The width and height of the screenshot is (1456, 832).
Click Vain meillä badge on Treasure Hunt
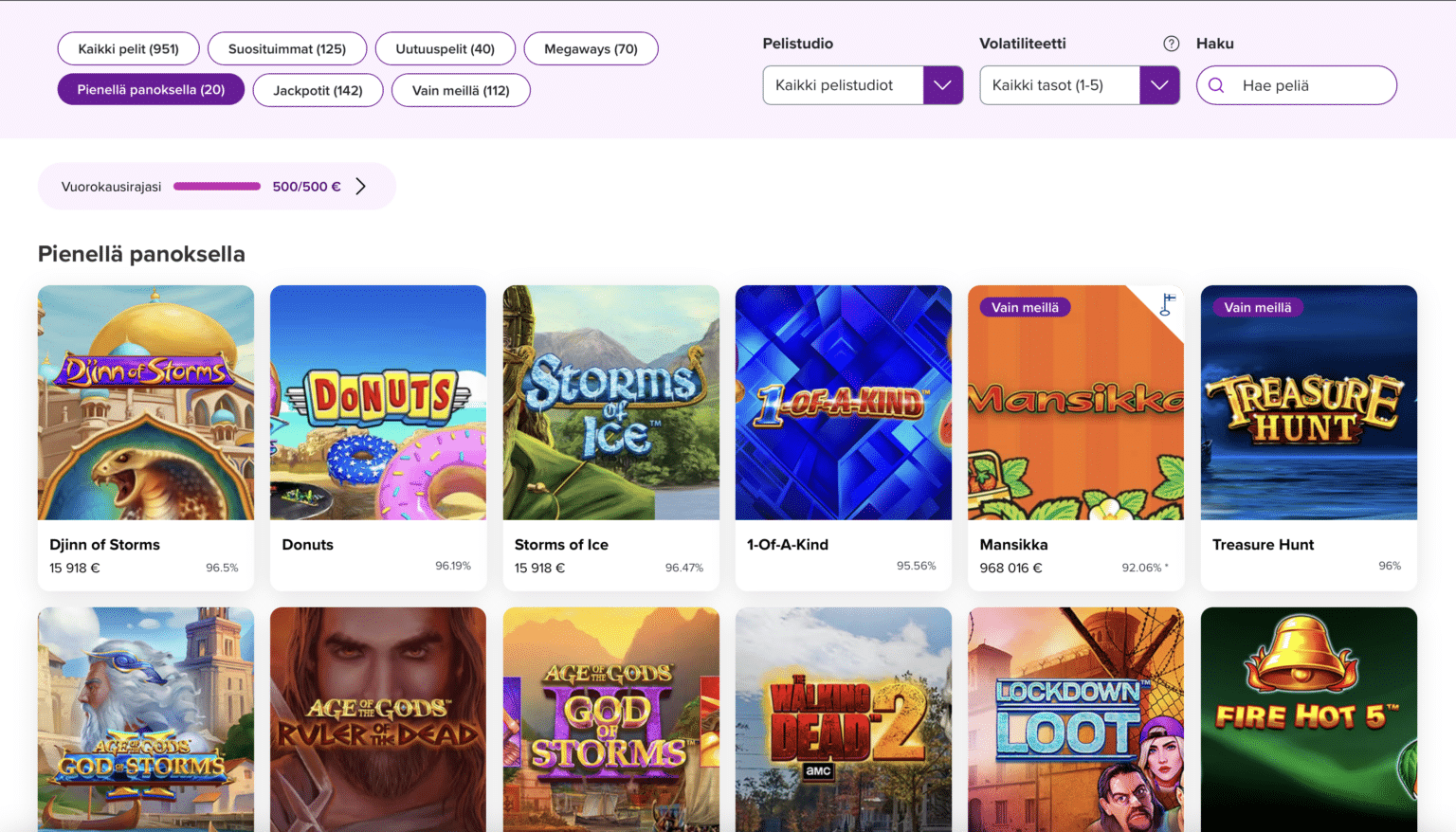pyautogui.click(x=1257, y=307)
